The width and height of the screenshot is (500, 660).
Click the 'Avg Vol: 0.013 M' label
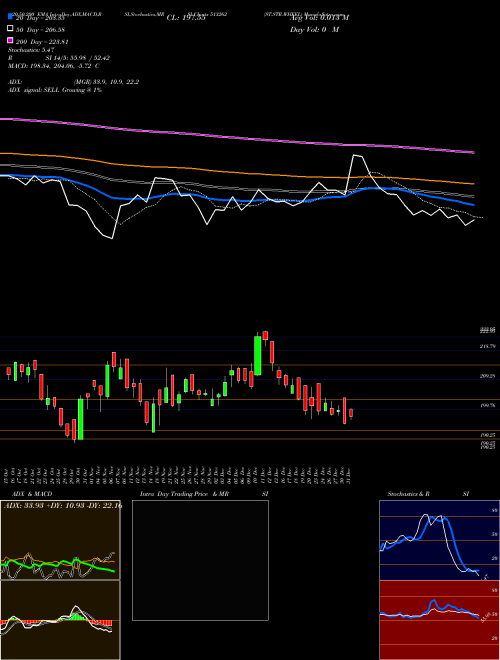click(319, 18)
